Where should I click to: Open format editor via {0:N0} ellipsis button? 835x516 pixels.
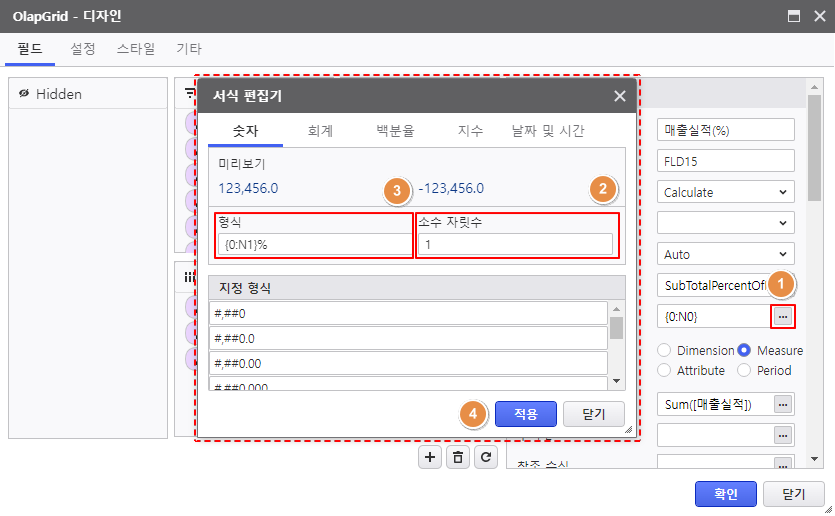(x=783, y=316)
